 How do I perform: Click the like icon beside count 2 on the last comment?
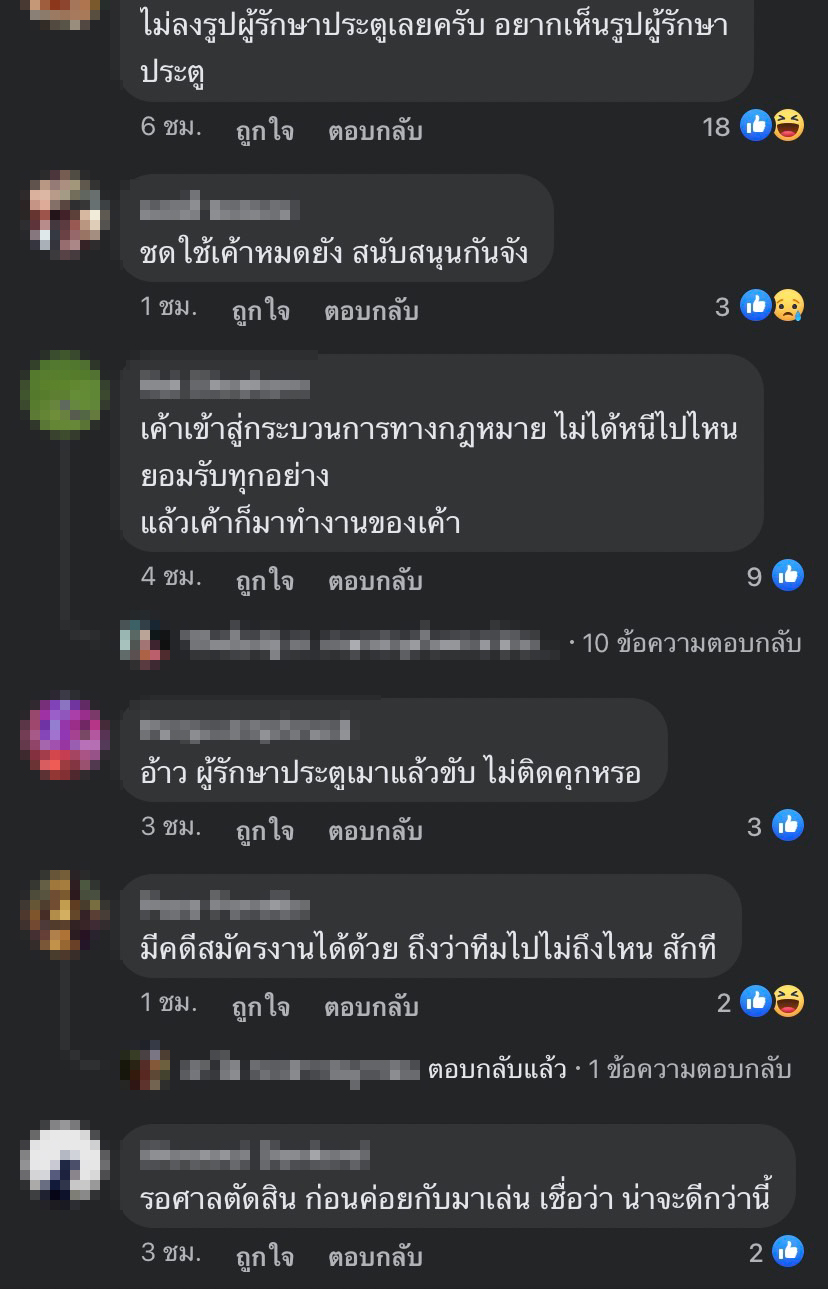click(788, 1252)
